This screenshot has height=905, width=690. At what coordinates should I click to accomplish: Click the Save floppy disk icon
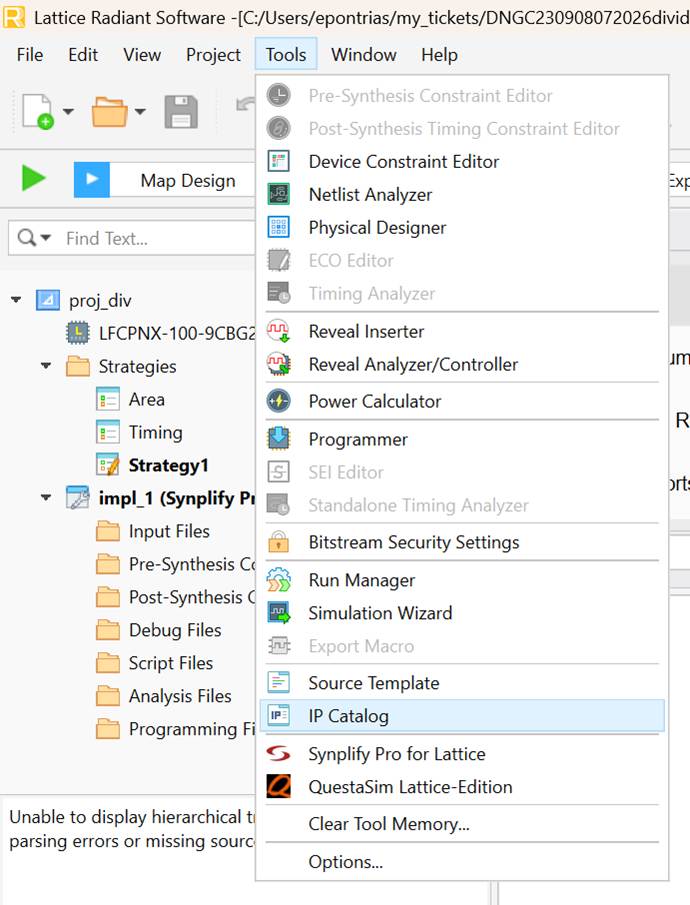tap(181, 111)
